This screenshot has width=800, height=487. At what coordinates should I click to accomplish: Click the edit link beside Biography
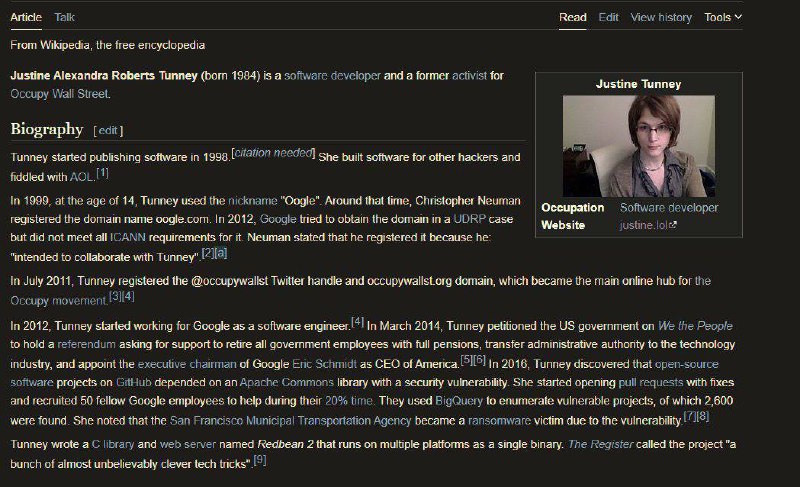pyautogui.click(x=107, y=130)
